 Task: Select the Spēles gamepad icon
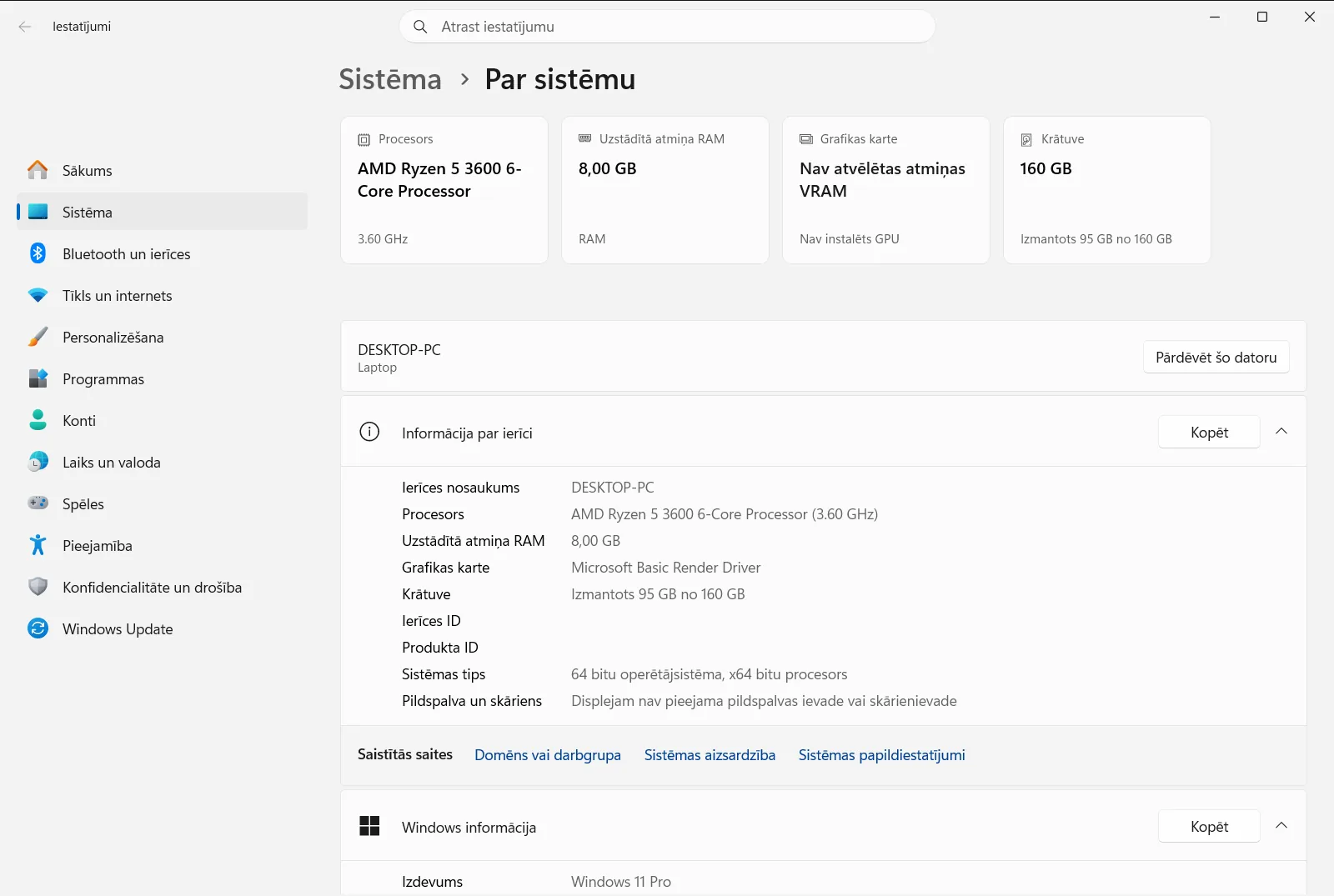coord(38,503)
